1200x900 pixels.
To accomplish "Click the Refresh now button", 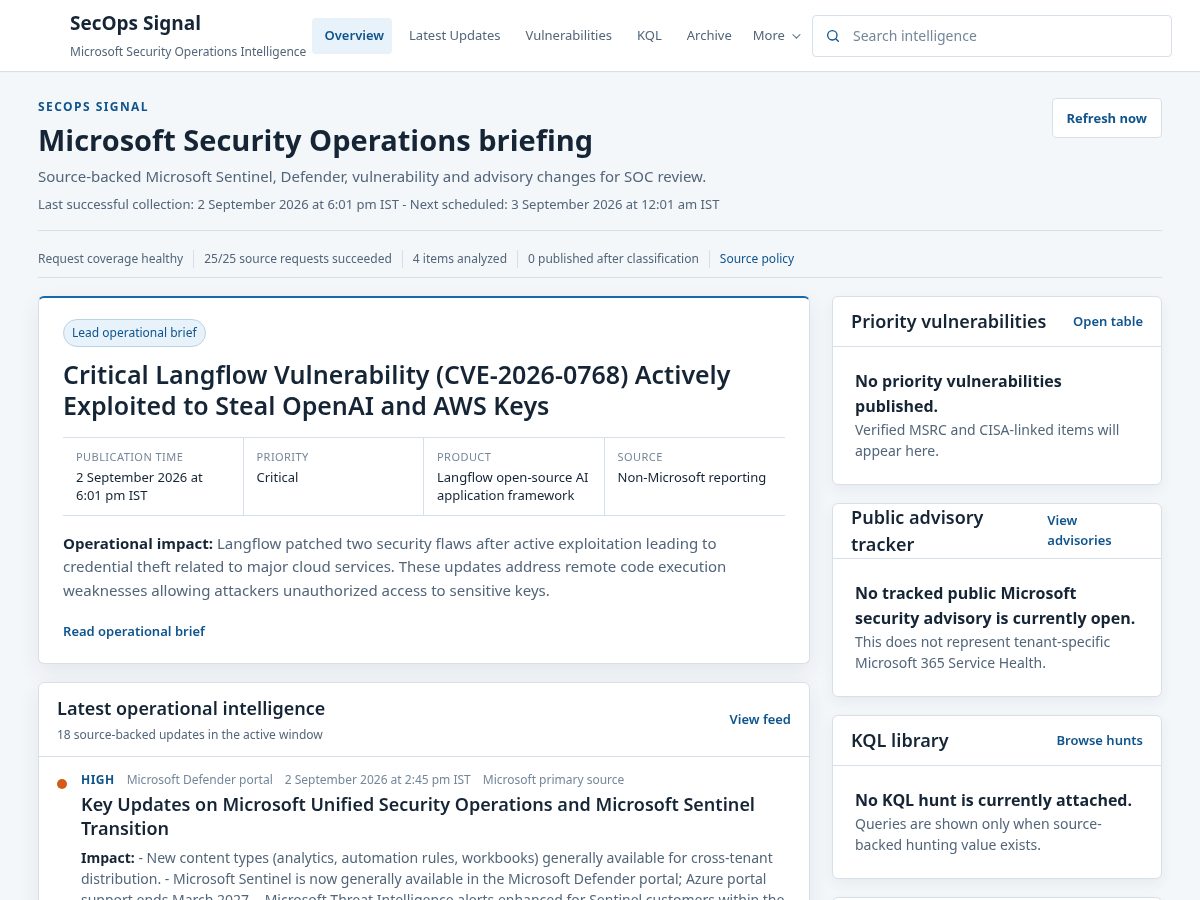I will 1106,118.
